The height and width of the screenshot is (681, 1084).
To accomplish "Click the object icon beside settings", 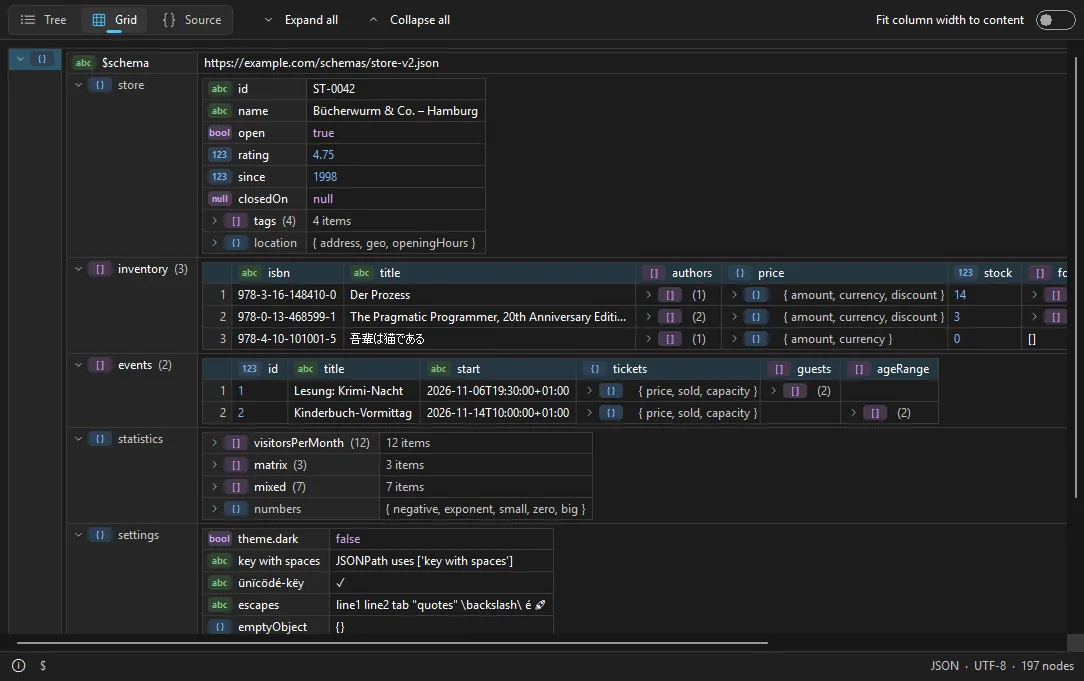I will pyautogui.click(x=100, y=535).
